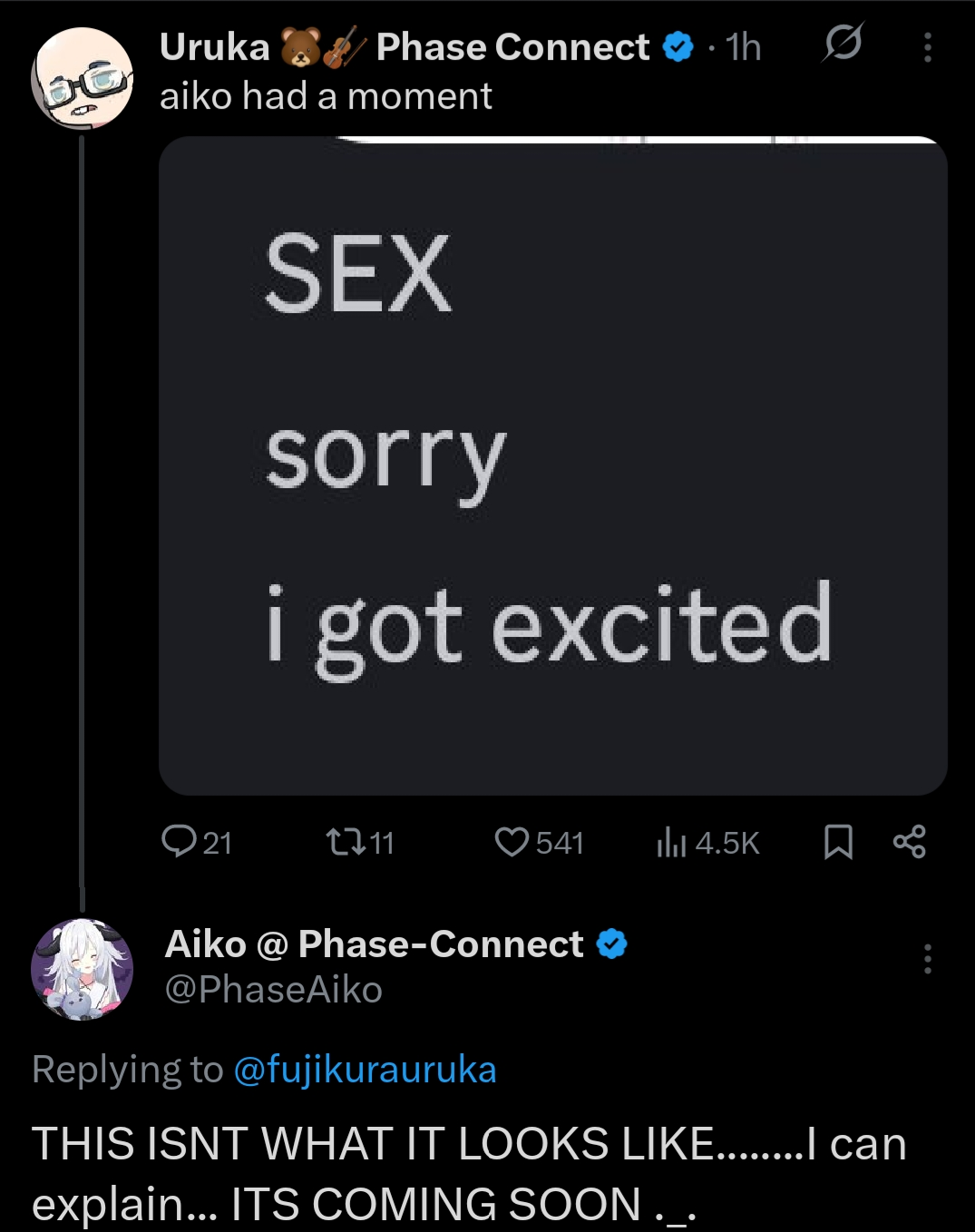Open more options menu on Uruka's post
The image size is (975, 1232).
[927, 47]
